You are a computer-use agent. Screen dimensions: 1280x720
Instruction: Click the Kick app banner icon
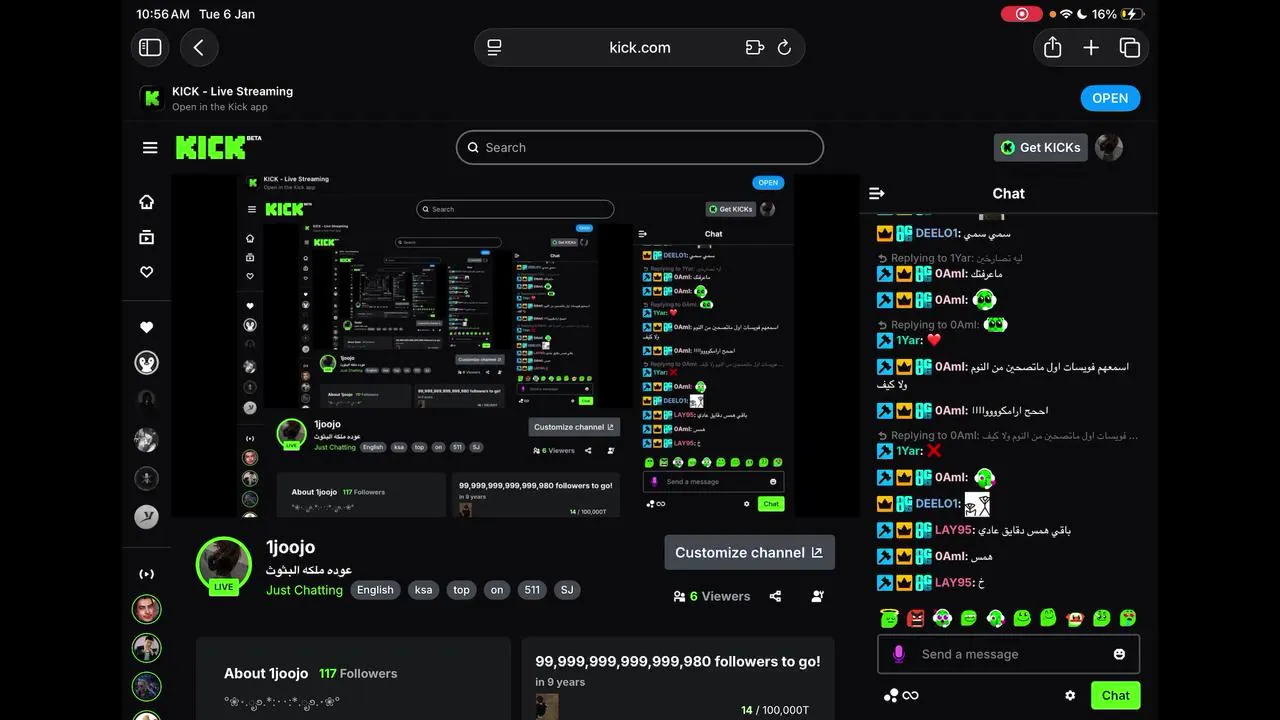point(152,98)
